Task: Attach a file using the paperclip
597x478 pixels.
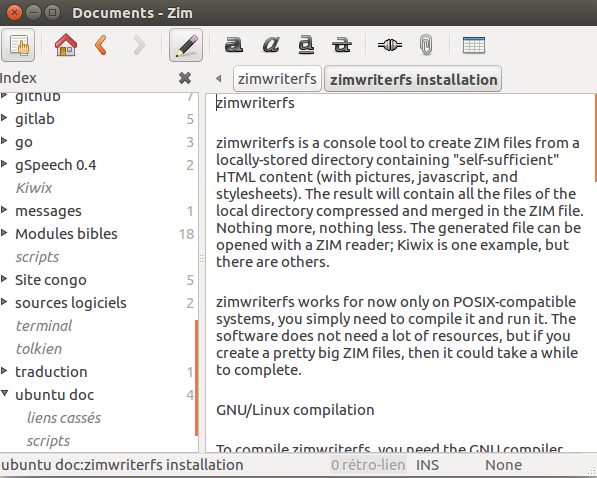Action: click(x=426, y=45)
